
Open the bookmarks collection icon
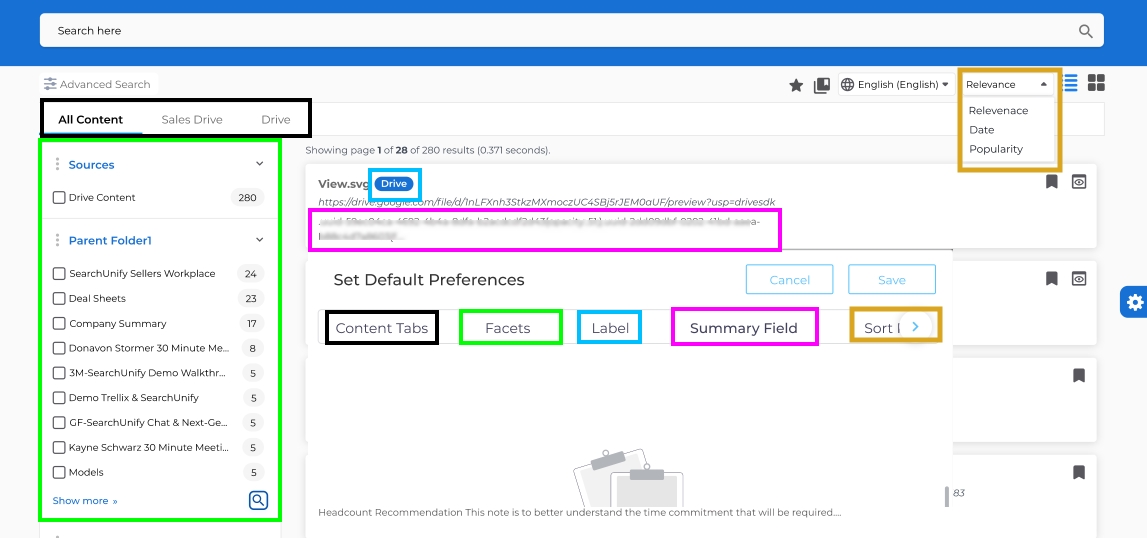[x=821, y=85]
